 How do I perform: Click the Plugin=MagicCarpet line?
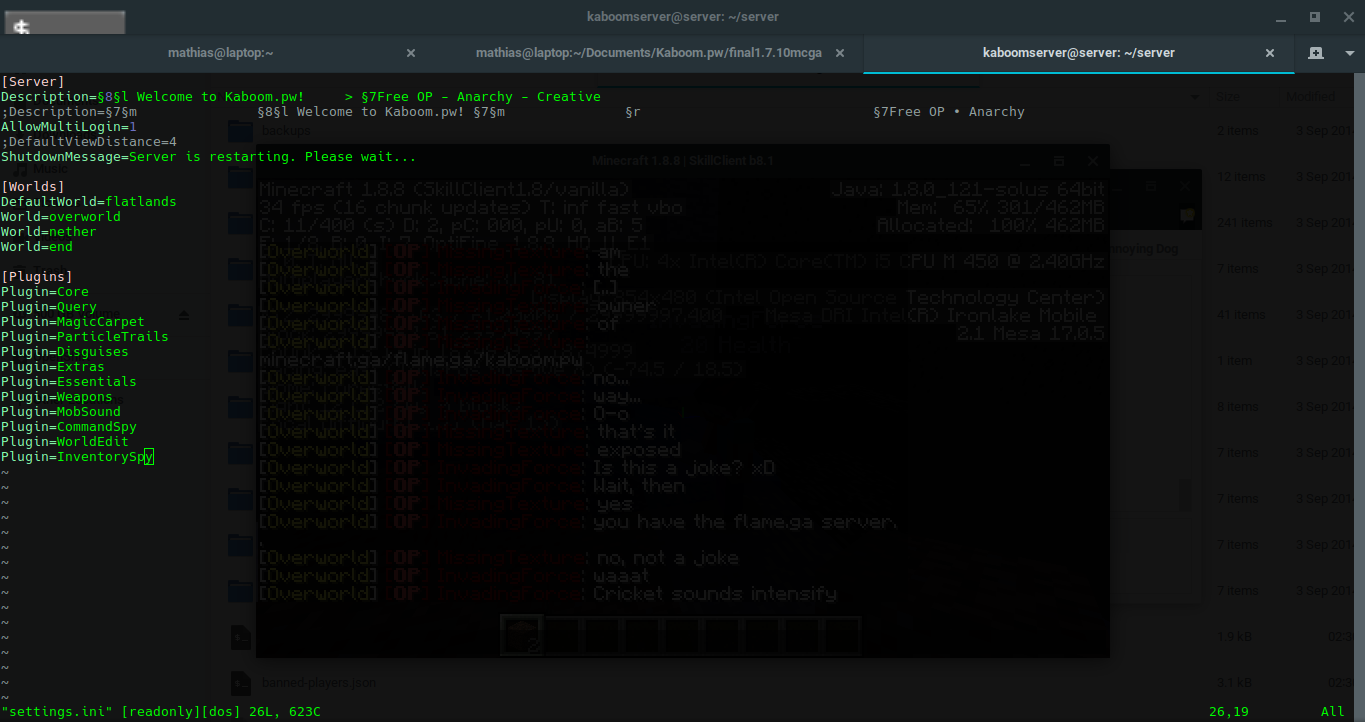[x=73, y=322]
